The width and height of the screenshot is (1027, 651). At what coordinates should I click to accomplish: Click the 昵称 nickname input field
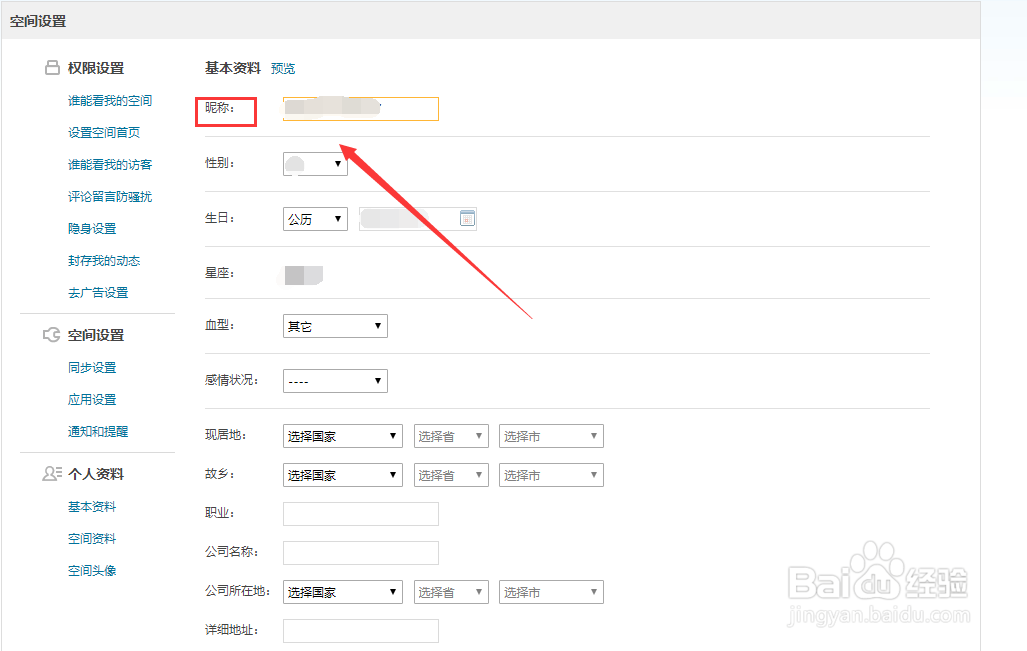[360, 108]
